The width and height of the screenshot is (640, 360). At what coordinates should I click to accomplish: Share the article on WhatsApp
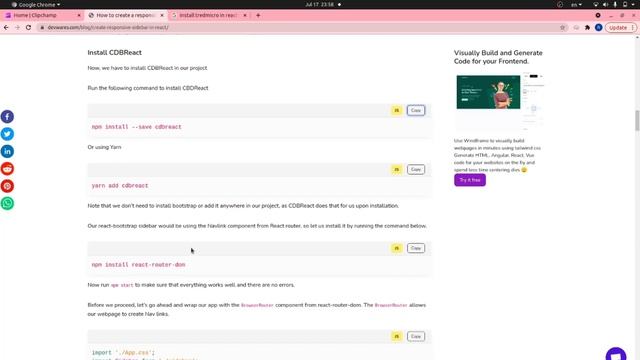[7, 203]
